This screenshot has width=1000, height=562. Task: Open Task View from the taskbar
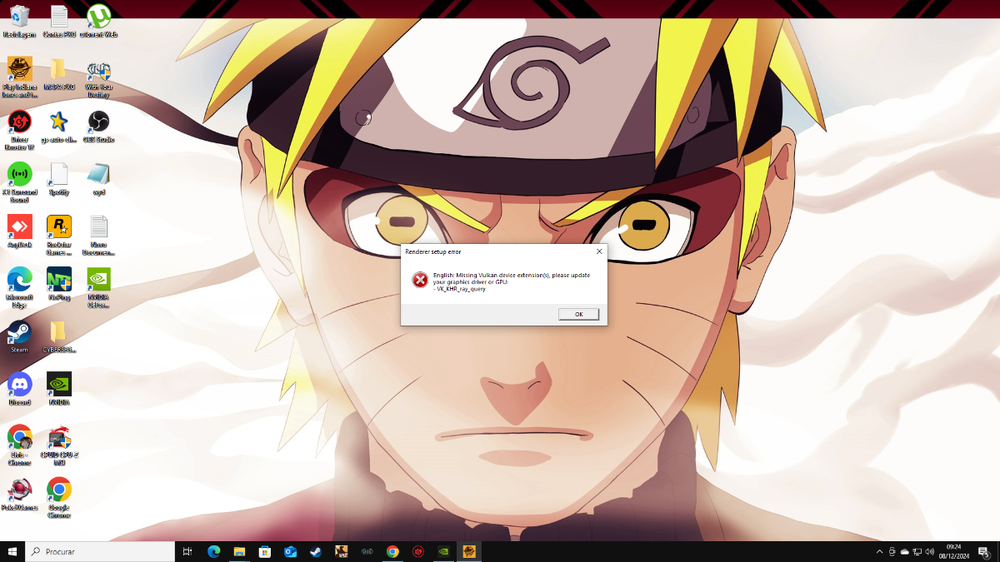coord(188,552)
